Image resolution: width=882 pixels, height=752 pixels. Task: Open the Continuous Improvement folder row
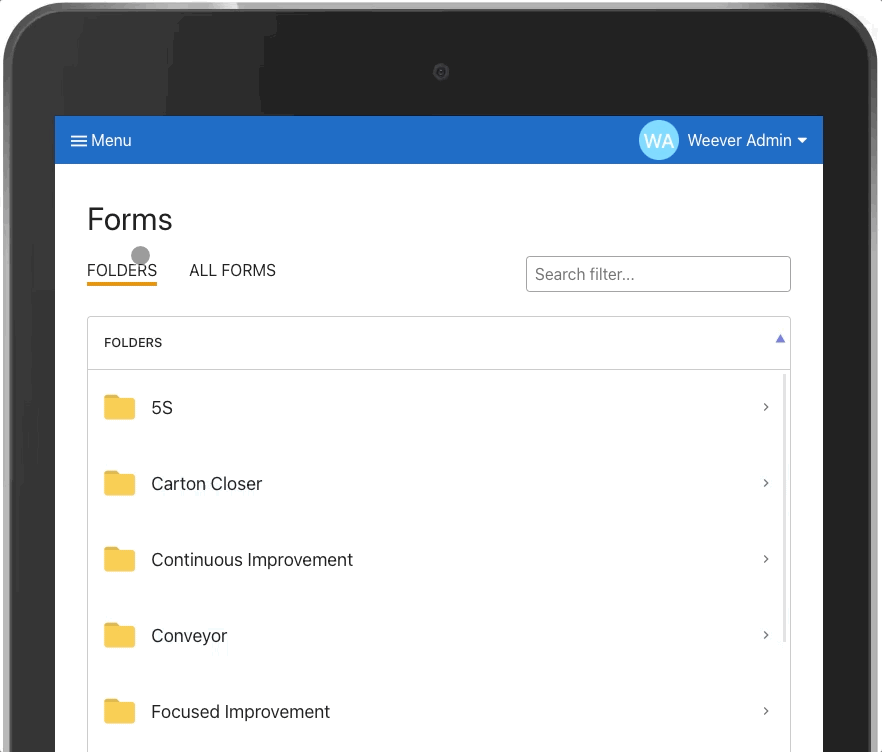click(x=251, y=559)
